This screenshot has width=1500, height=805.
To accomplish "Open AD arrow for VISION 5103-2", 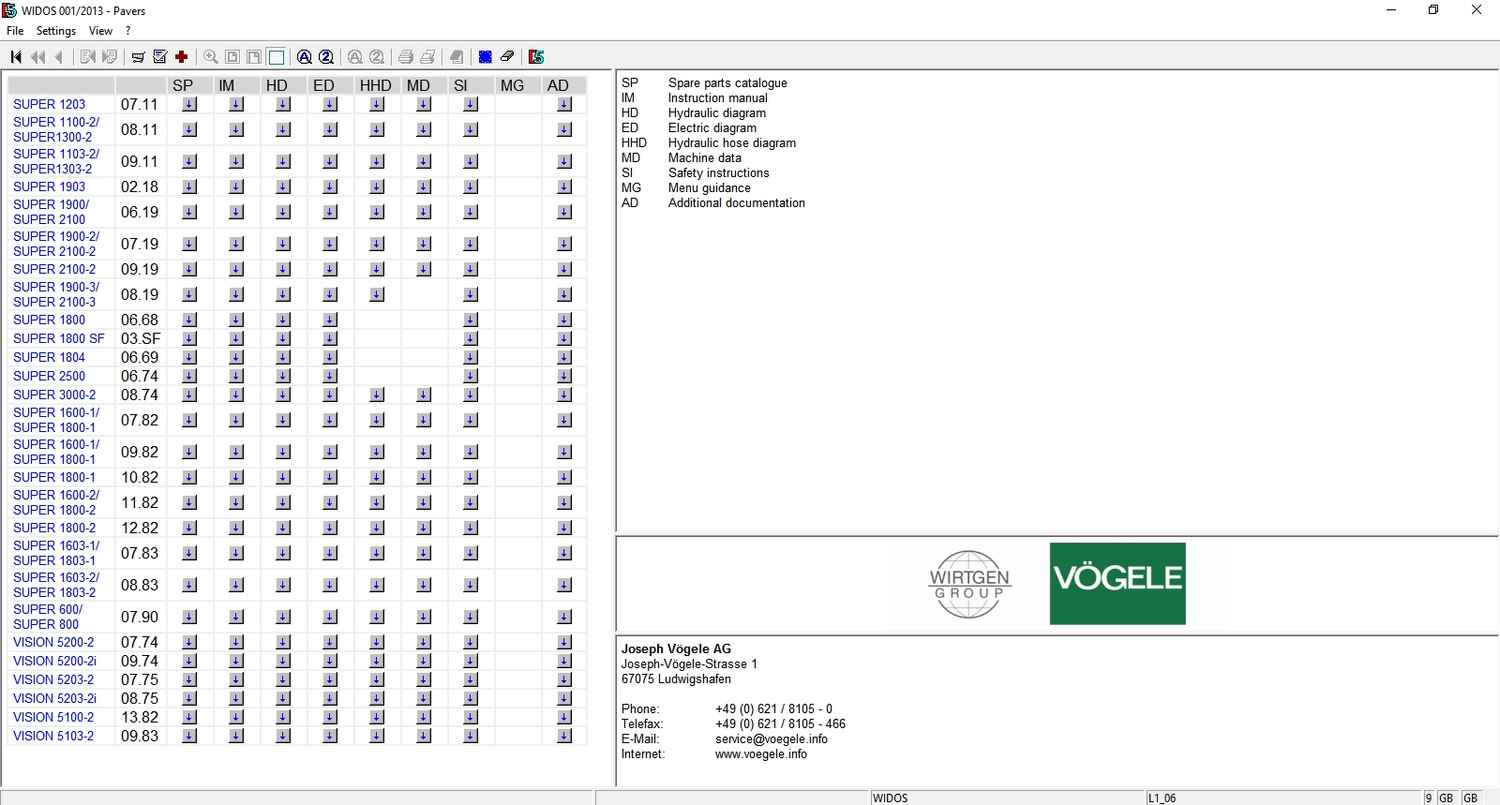I will pos(564,736).
